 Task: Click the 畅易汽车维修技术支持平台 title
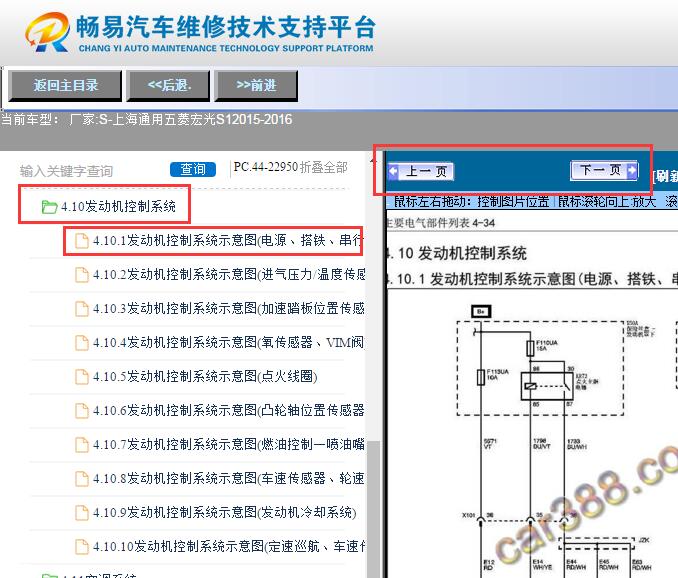click(x=226, y=27)
